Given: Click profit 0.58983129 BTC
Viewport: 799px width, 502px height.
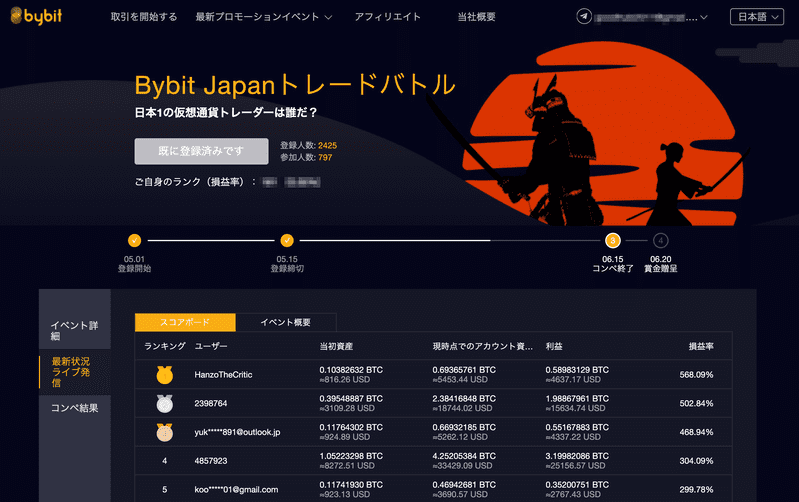Looking at the screenshot, I should click(x=577, y=370).
